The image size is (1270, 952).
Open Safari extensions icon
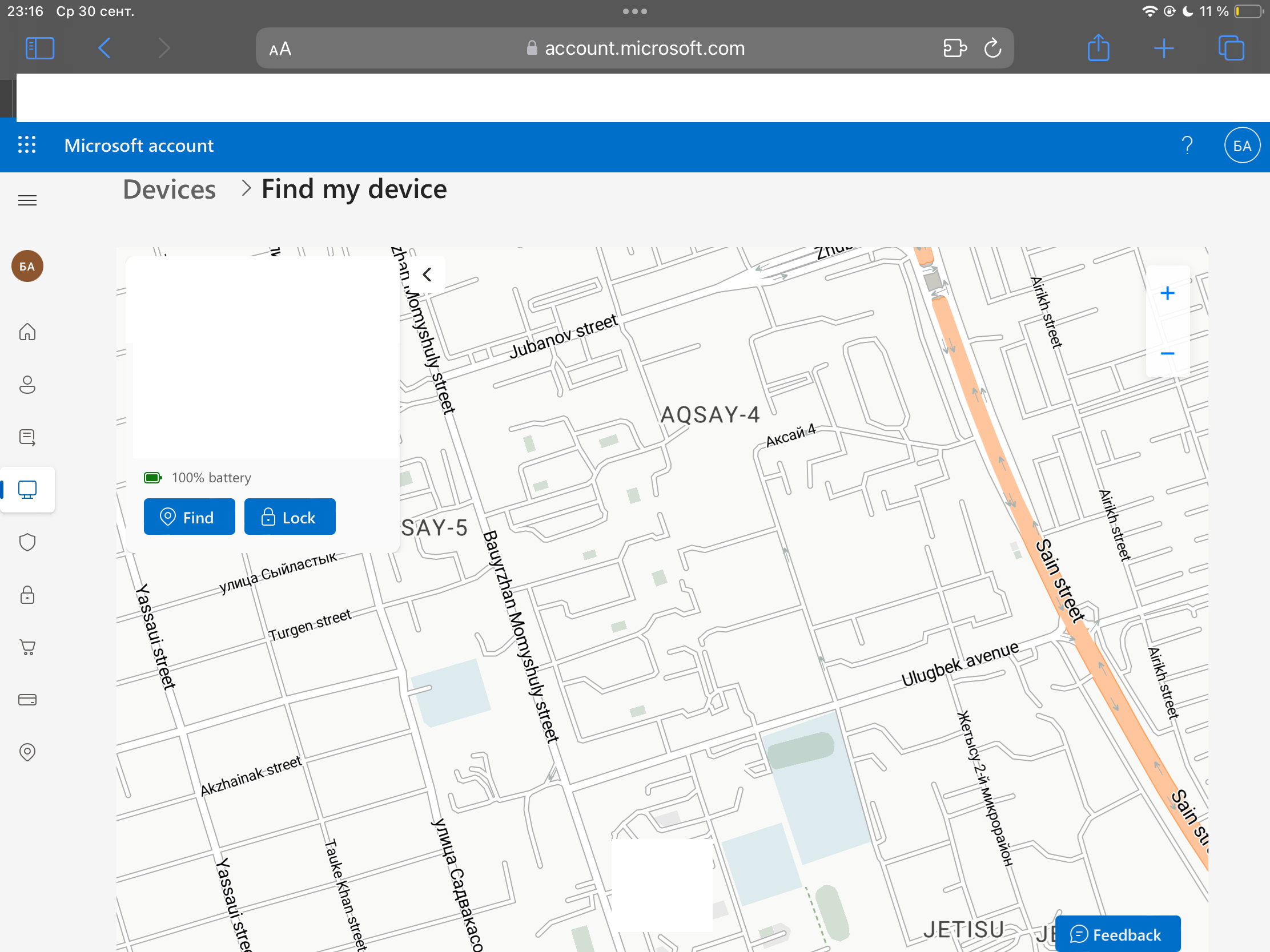pos(954,48)
